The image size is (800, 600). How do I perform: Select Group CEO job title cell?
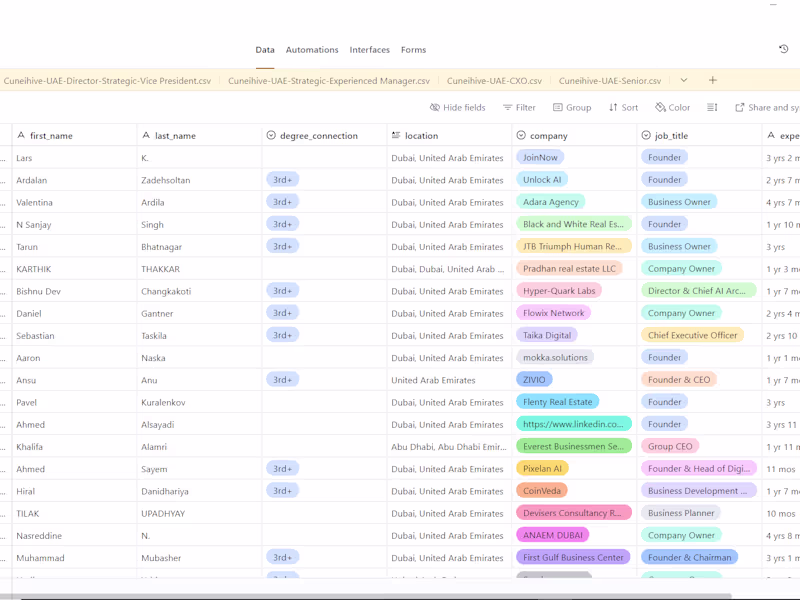(x=699, y=446)
